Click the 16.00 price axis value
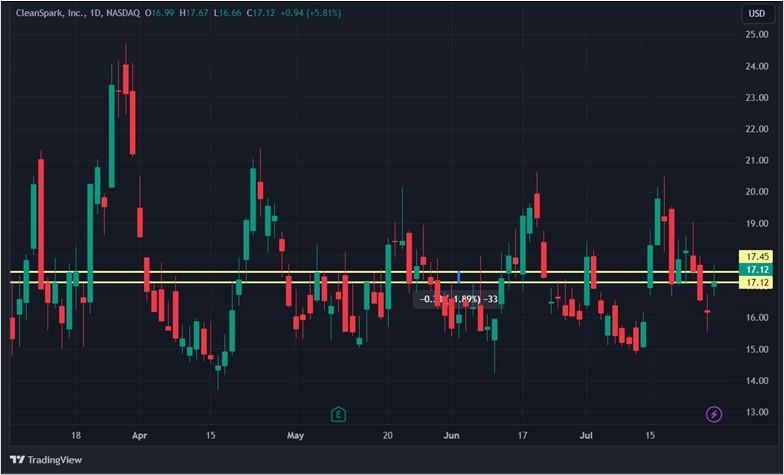This screenshot has width=784, height=475. click(x=756, y=318)
